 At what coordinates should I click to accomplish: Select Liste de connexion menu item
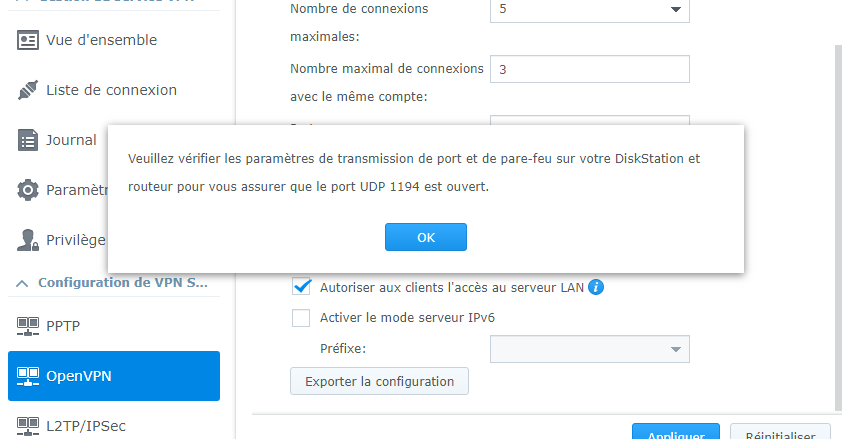pyautogui.click(x=111, y=90)
